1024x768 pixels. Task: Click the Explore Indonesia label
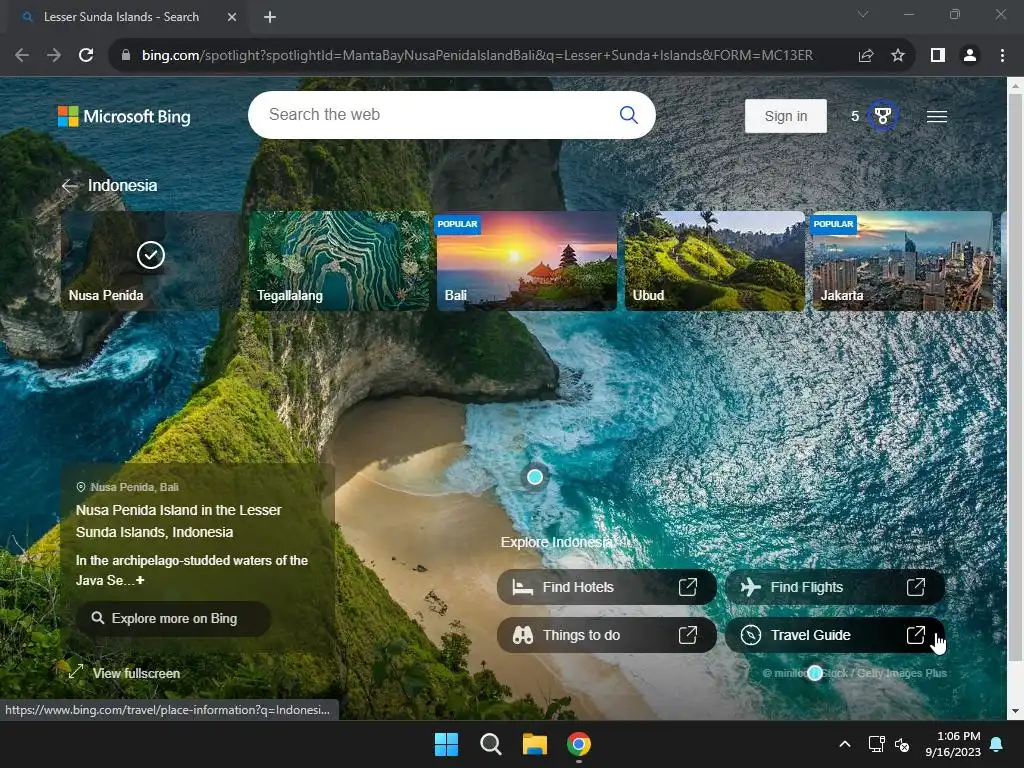point(556,542)
